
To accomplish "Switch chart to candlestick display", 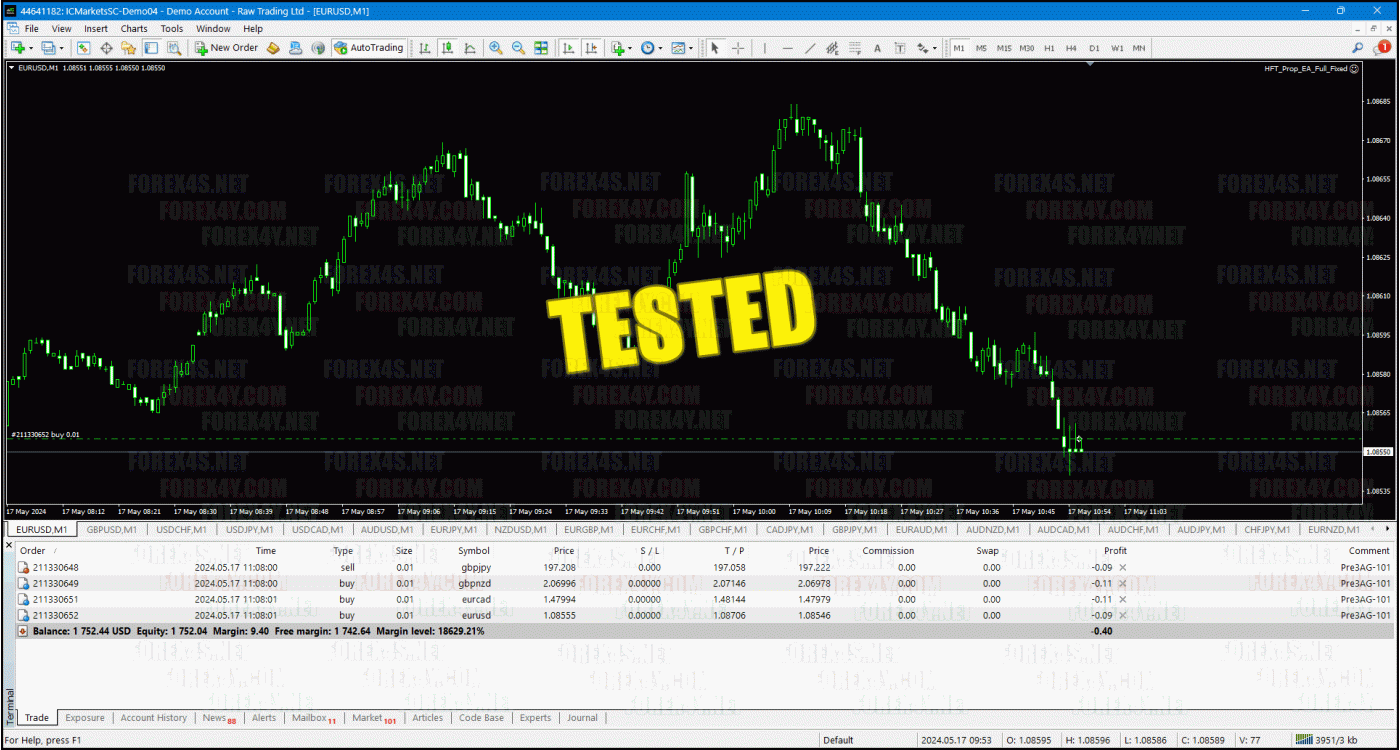I will tap(447, 48).
